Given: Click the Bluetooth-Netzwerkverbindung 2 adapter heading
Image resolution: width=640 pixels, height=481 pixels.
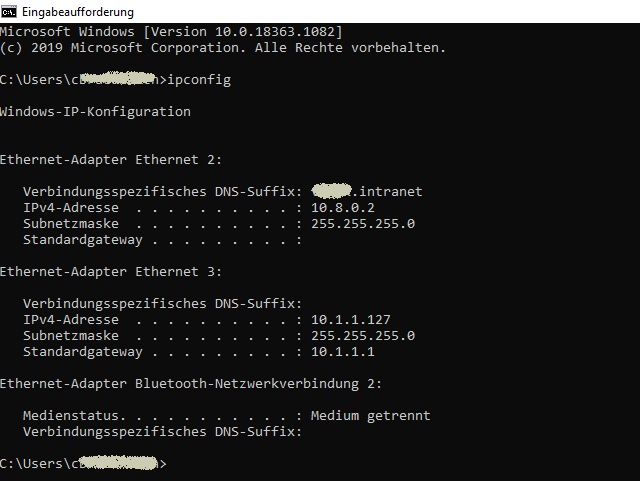Looking at the screenshot, I should click(x=191, y=383).
